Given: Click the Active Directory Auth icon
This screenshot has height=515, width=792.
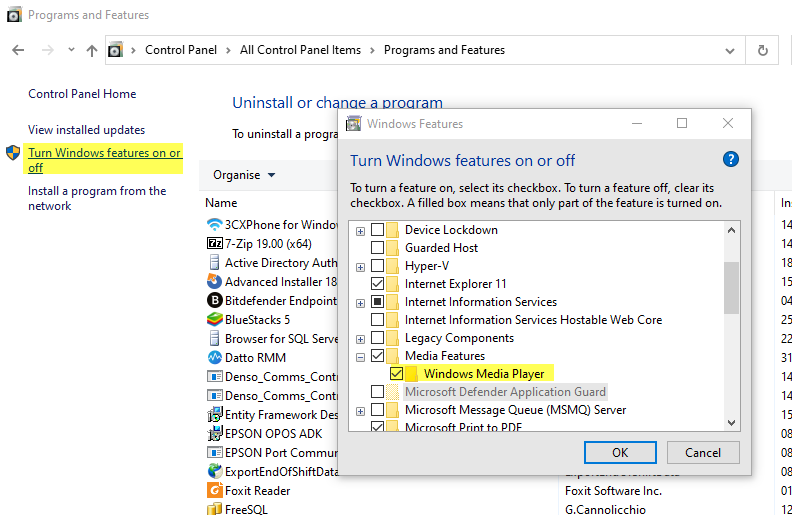Looking at the screenshot, I should coord(215,263).
